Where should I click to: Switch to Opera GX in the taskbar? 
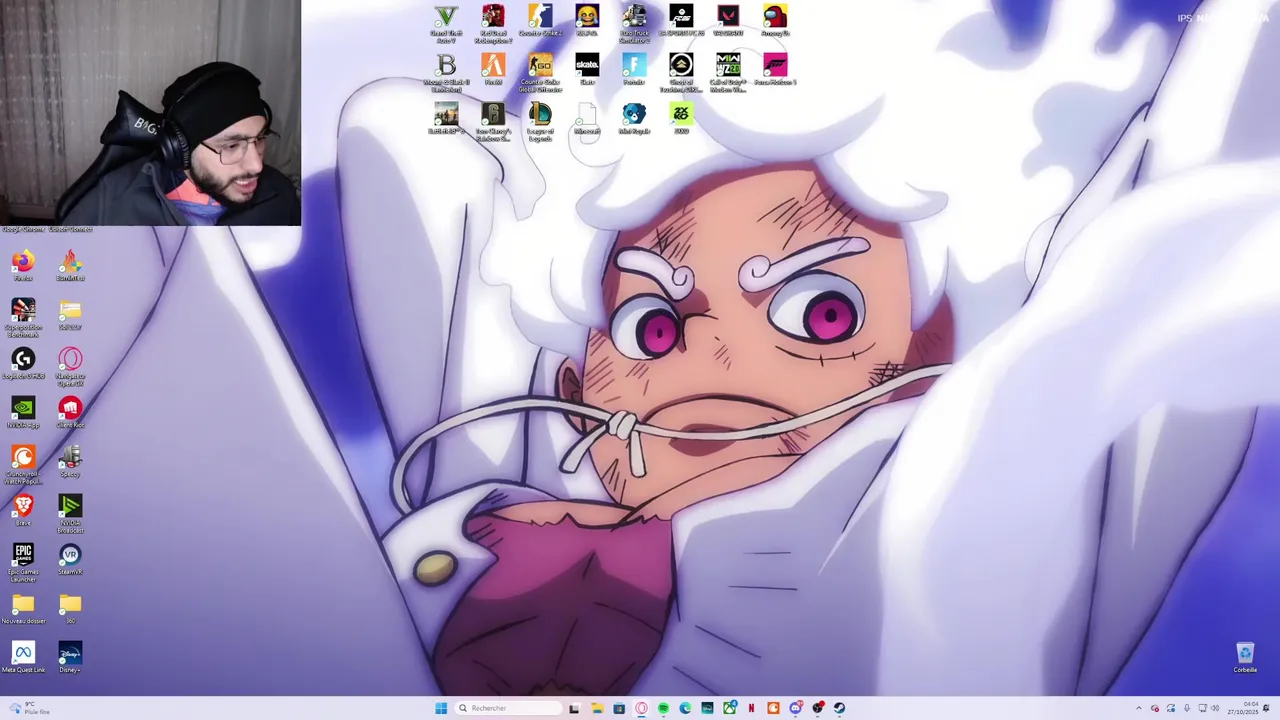641,708
